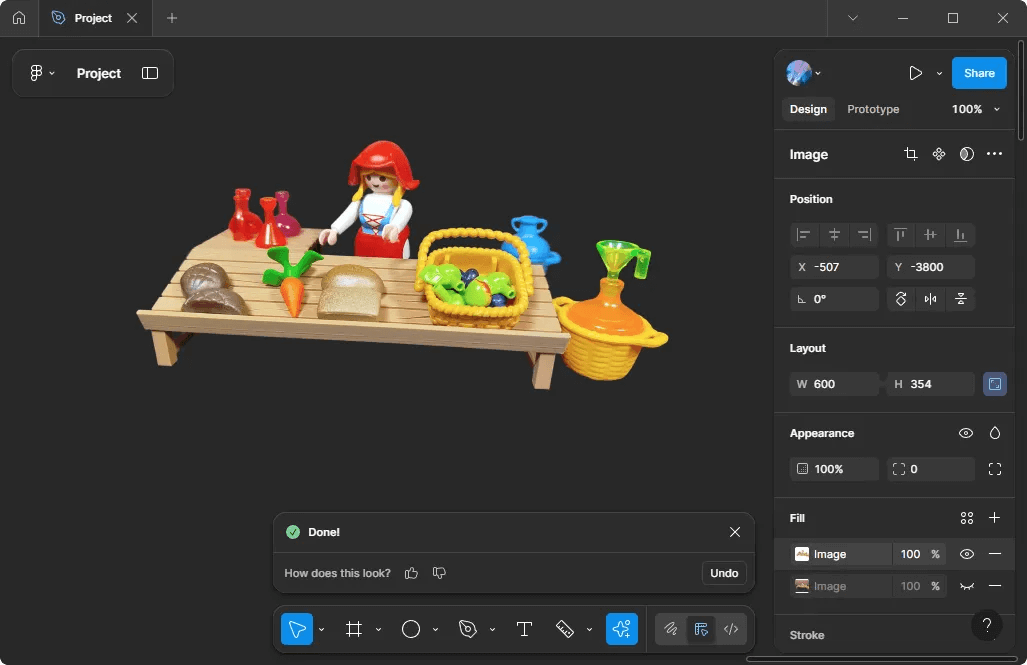Hide the first visible Image fill
The height and width of the screenshot is (665, 1027).
[x=967, y=554]
